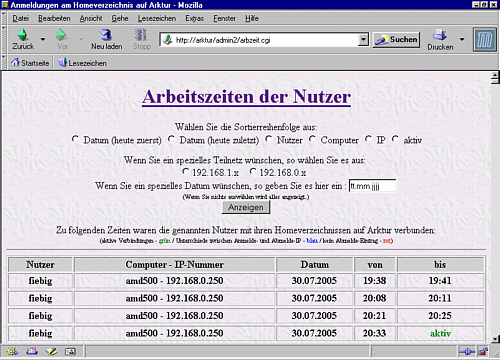
Task: Choose the 192.168.0.x subnet radio button
Action: click(253, 172)
